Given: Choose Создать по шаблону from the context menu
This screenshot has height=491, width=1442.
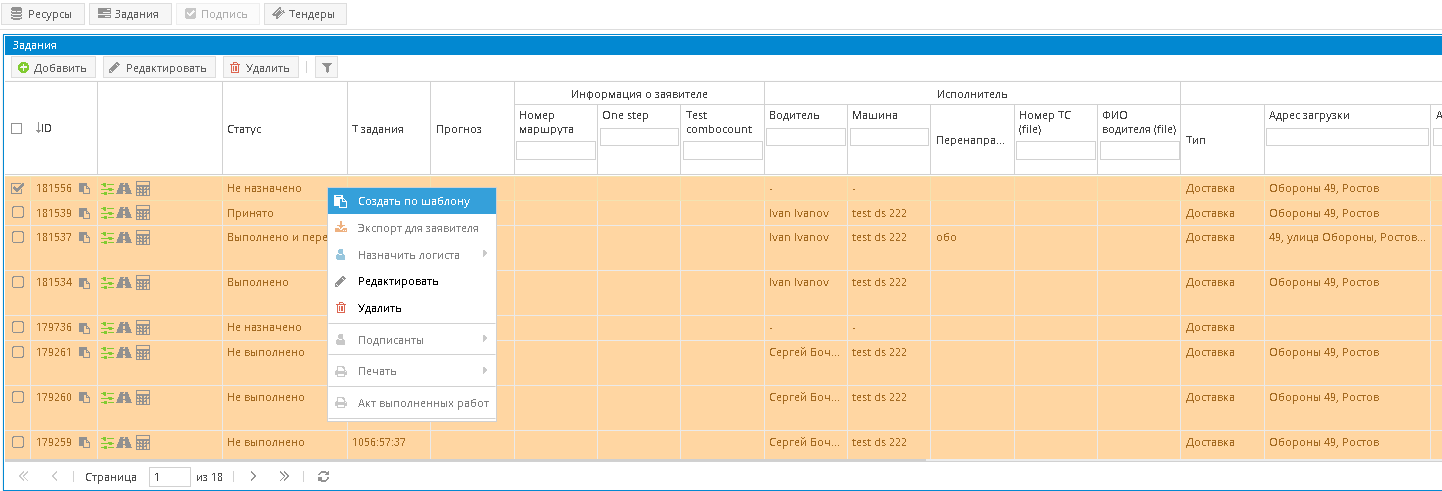Looking at the screenshot, I should coord(412,201).
